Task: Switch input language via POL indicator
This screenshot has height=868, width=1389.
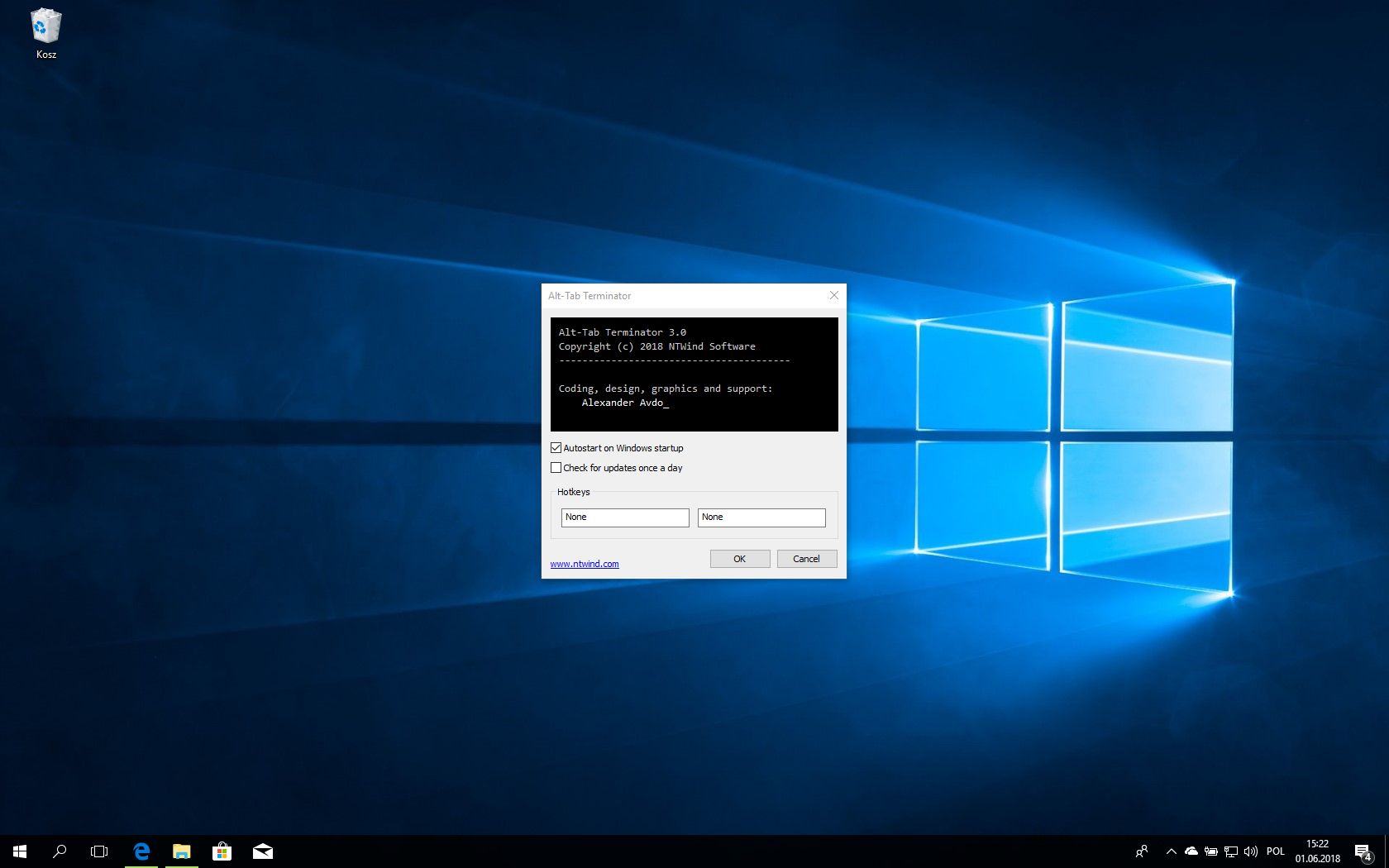Action: pyautogui.click(x=1276, y=851)
